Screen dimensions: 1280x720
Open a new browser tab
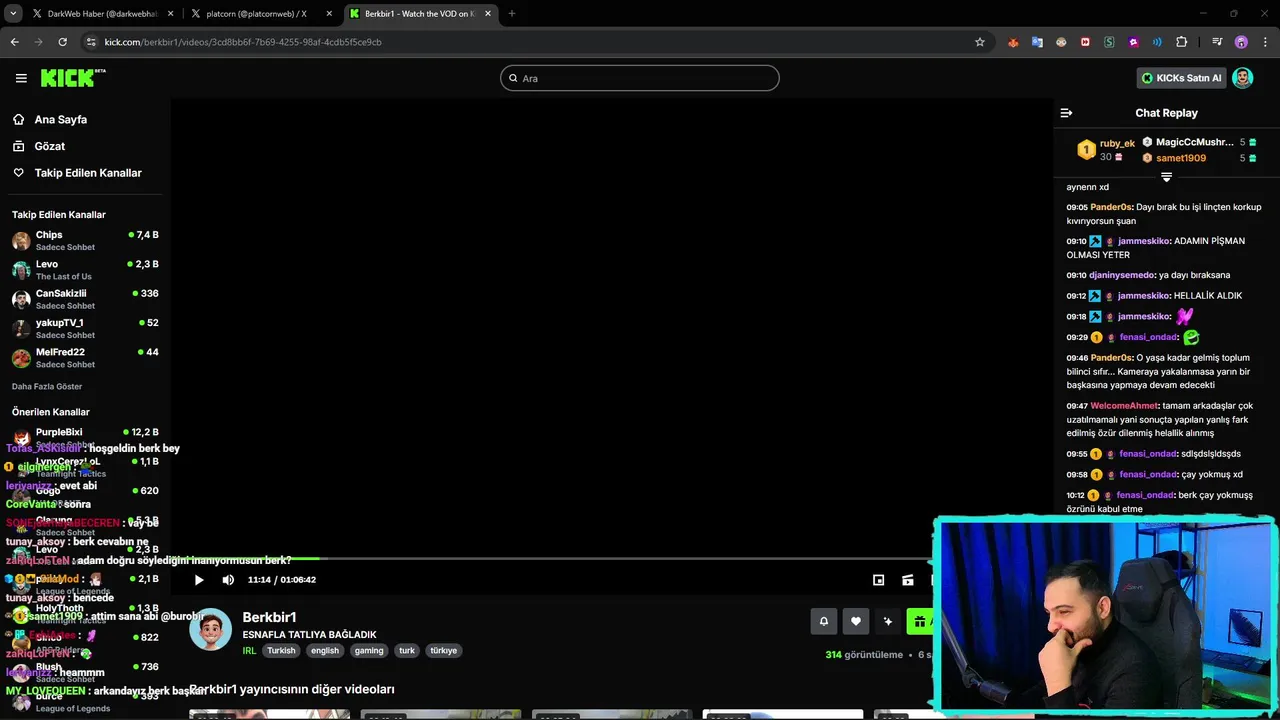pyautogui.click(x=512, y=14)
